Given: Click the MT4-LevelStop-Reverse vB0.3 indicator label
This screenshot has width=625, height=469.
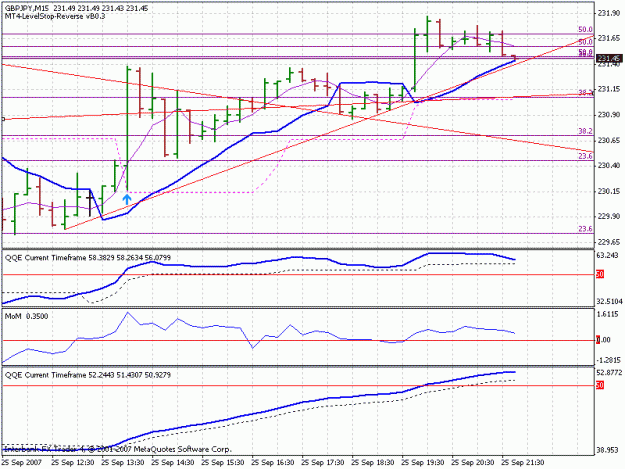Looking at the screenshot, I should coord(55,16).
